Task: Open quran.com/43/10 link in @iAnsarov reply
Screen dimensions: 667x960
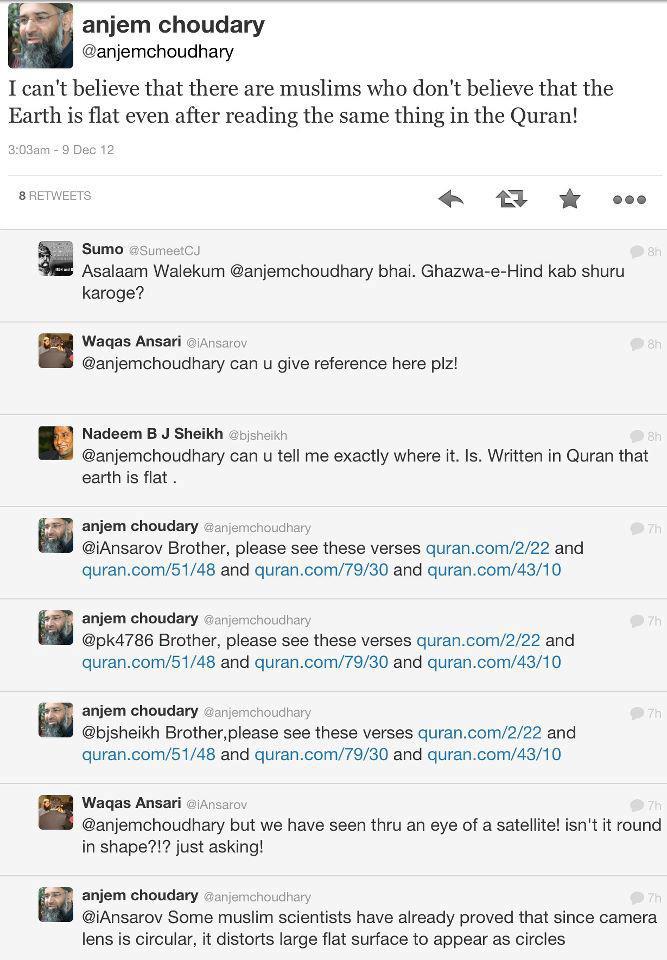Action: click(494, 570)
